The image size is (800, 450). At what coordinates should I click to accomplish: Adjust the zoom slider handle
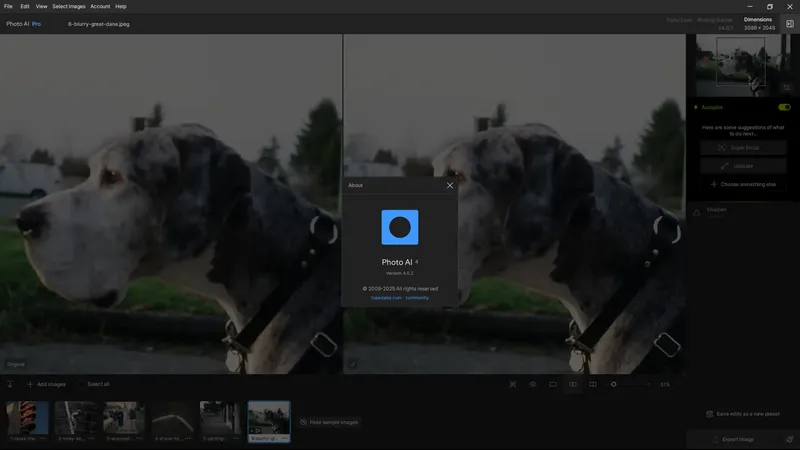(x=613, y=384)
